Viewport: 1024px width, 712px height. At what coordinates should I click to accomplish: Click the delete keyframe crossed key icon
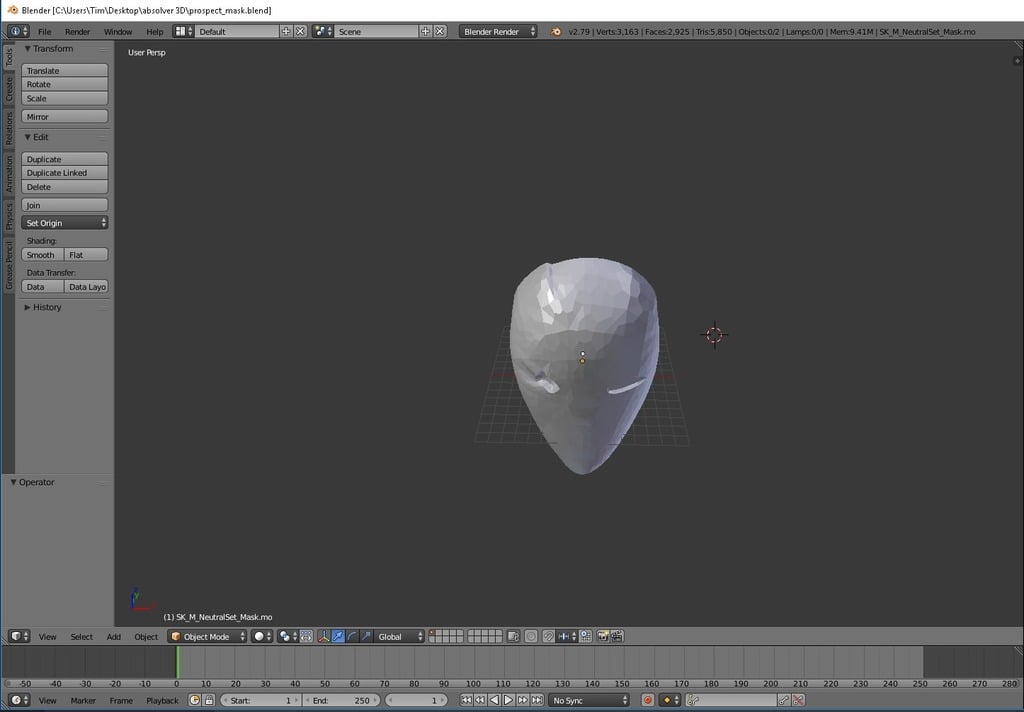pos(798,700)
